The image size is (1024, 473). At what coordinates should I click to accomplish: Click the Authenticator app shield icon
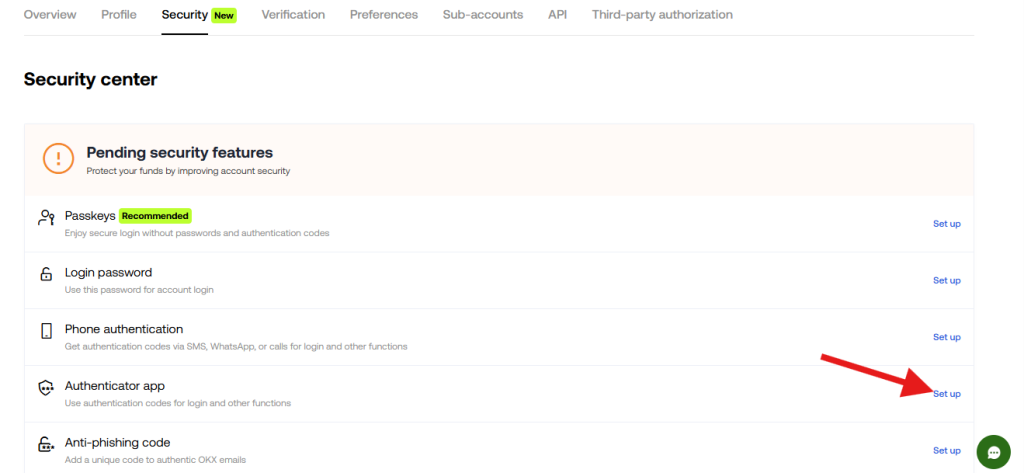46,388
